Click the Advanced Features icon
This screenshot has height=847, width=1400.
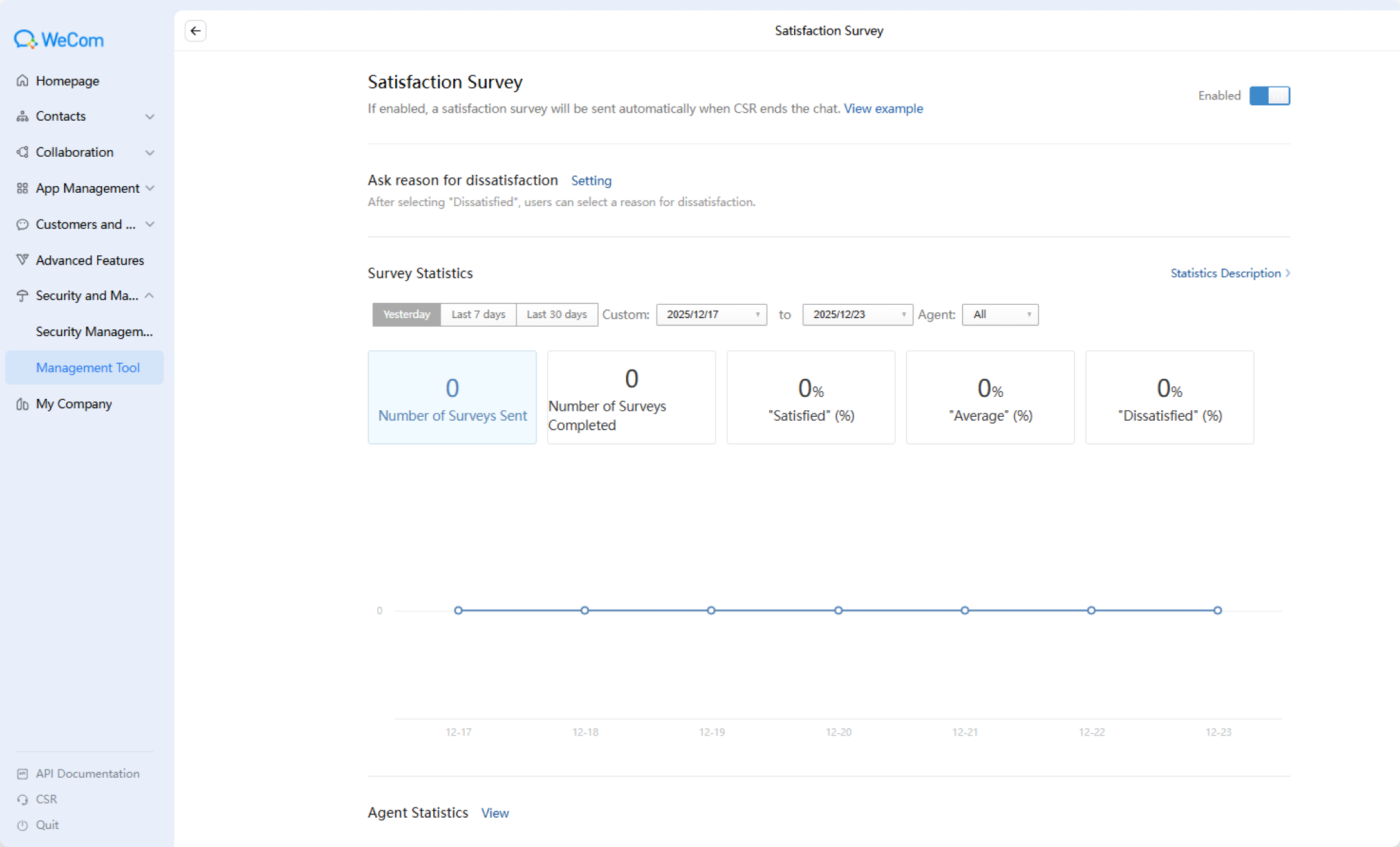(23, 259)
